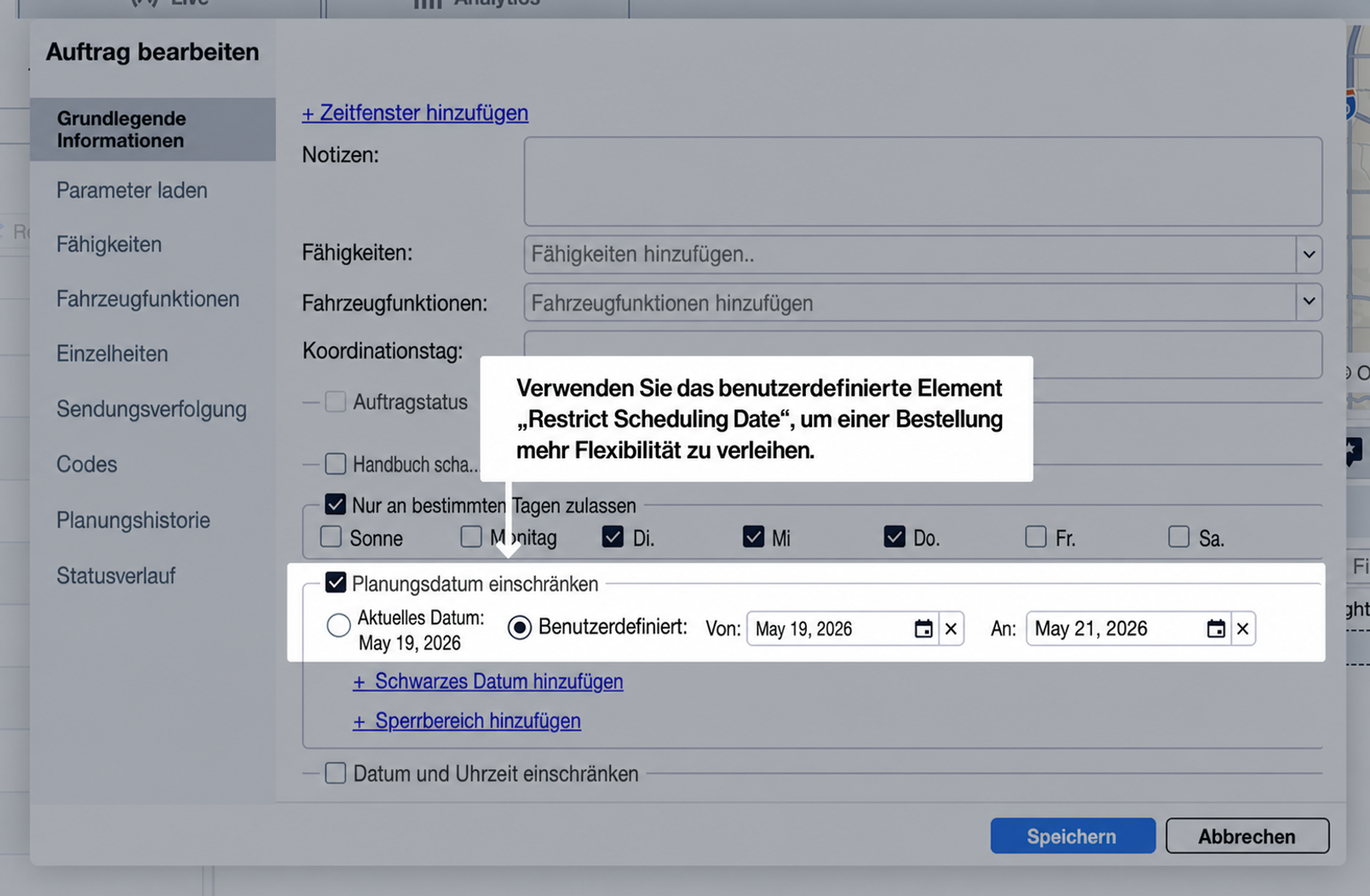Focus the Notizen text area
The image size is (1370, 896).
[x=923, y=181]
